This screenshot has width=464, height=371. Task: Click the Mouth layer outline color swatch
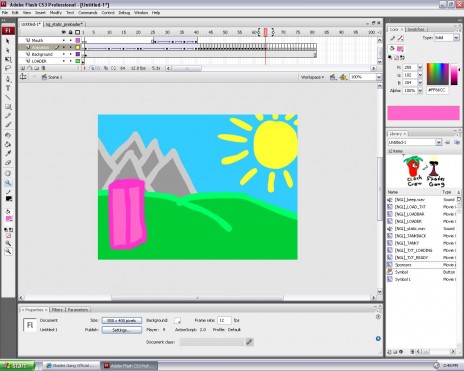click(78, 40)
